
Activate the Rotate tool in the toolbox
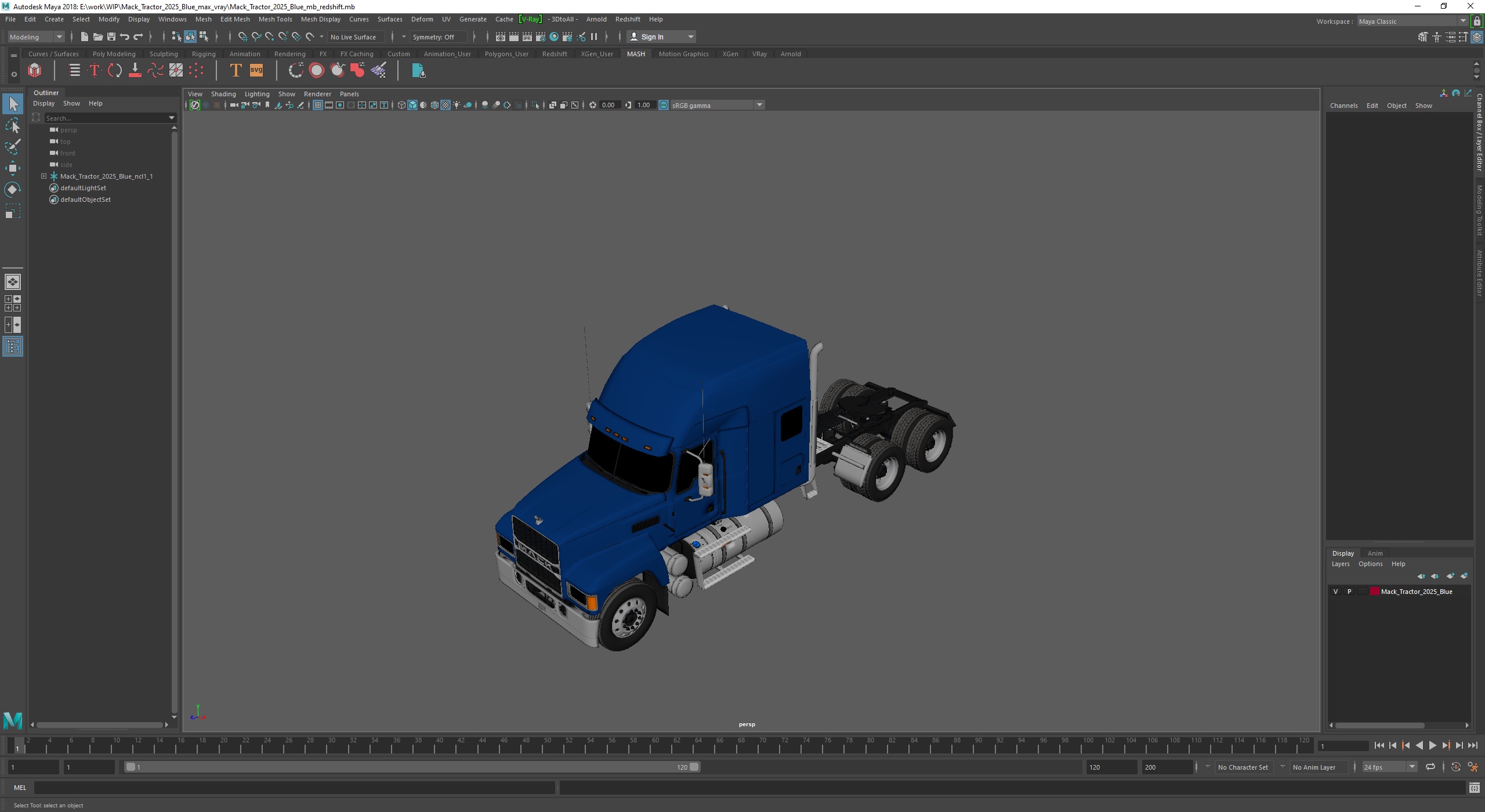(x=13, y=190)
